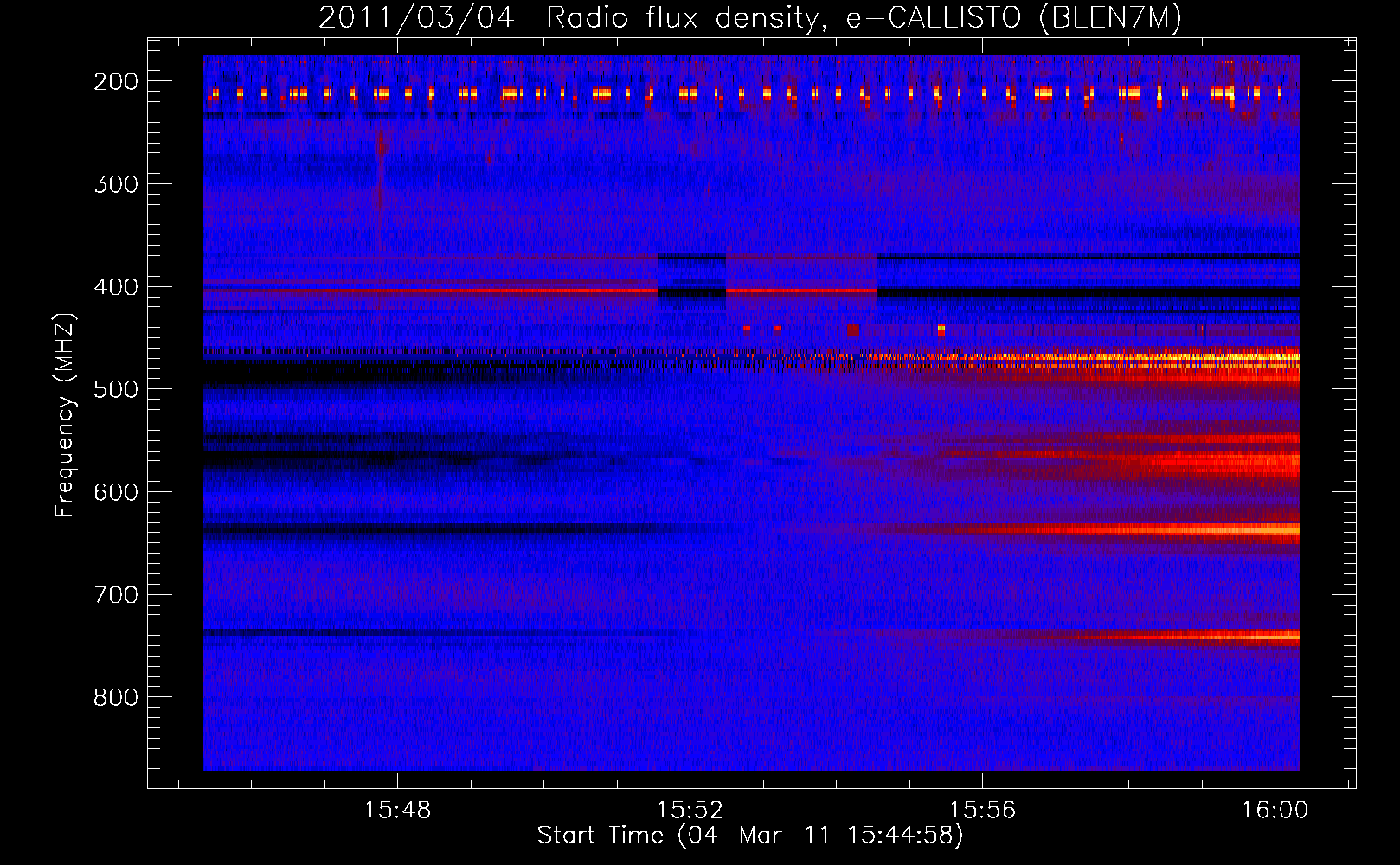
Task: Click the 15:52 time tick label
Action: [690, 811]
